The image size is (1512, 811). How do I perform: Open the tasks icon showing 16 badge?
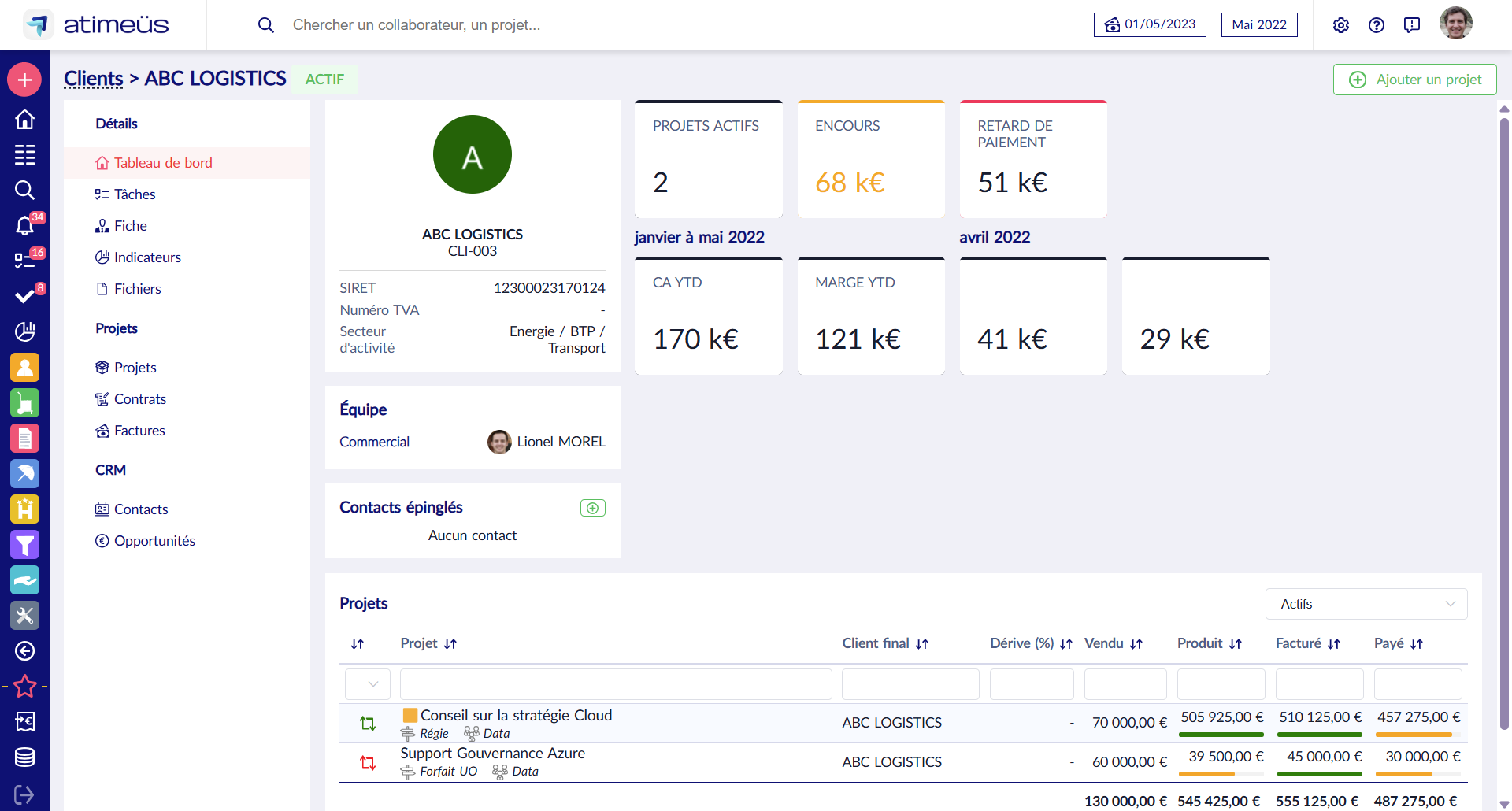pos(24,260)
